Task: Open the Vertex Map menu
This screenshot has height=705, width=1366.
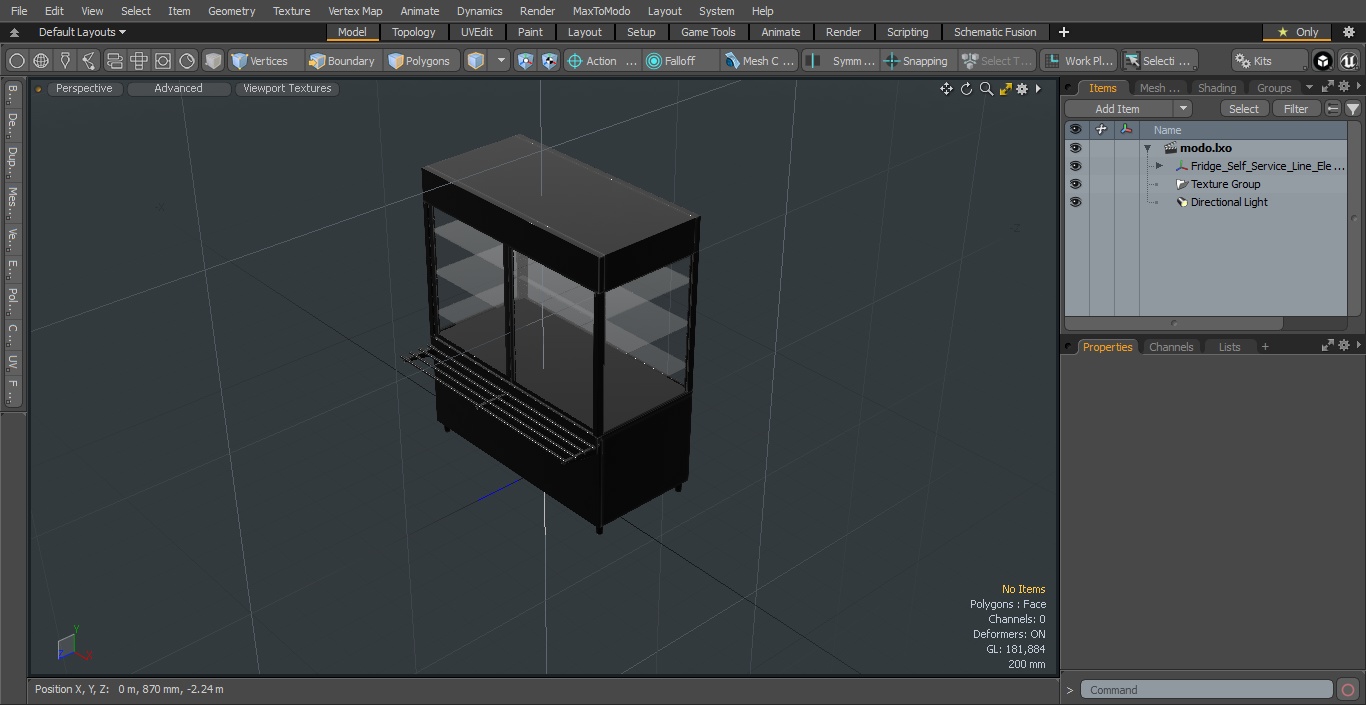Action: 355,11
